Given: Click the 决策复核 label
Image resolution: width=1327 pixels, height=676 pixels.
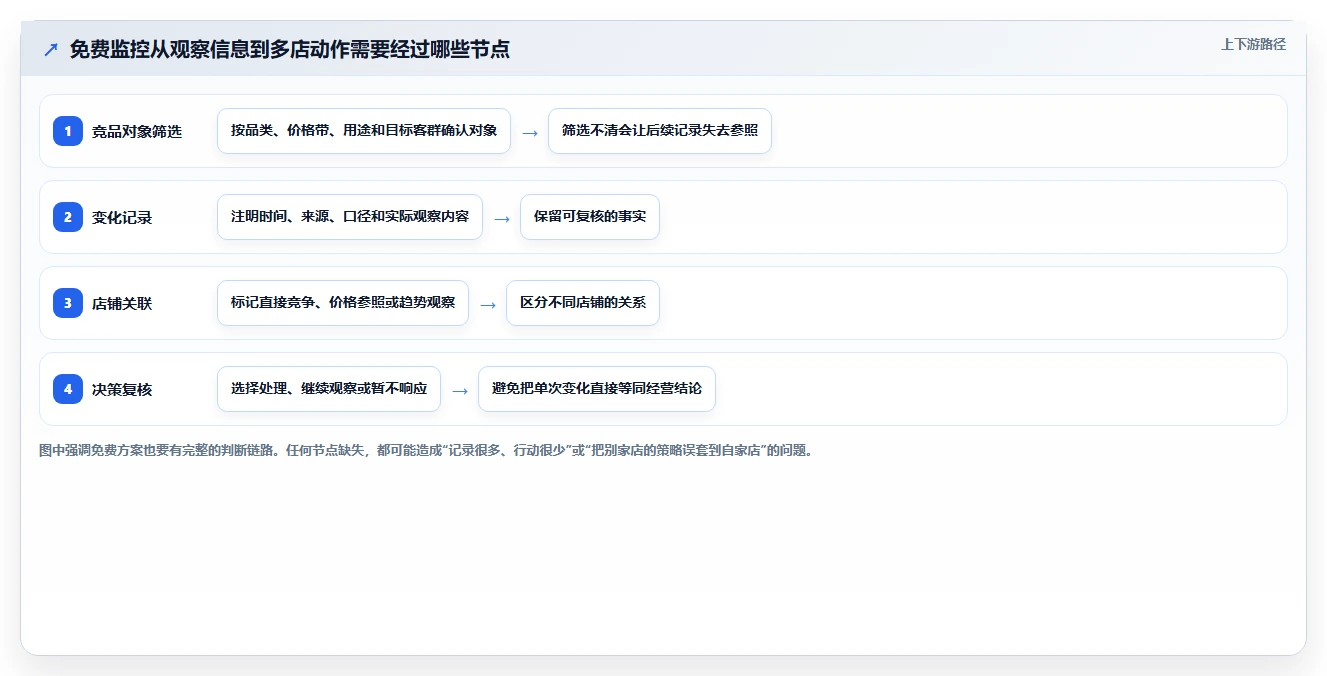Looking at the screenshot, I should 122,390.
